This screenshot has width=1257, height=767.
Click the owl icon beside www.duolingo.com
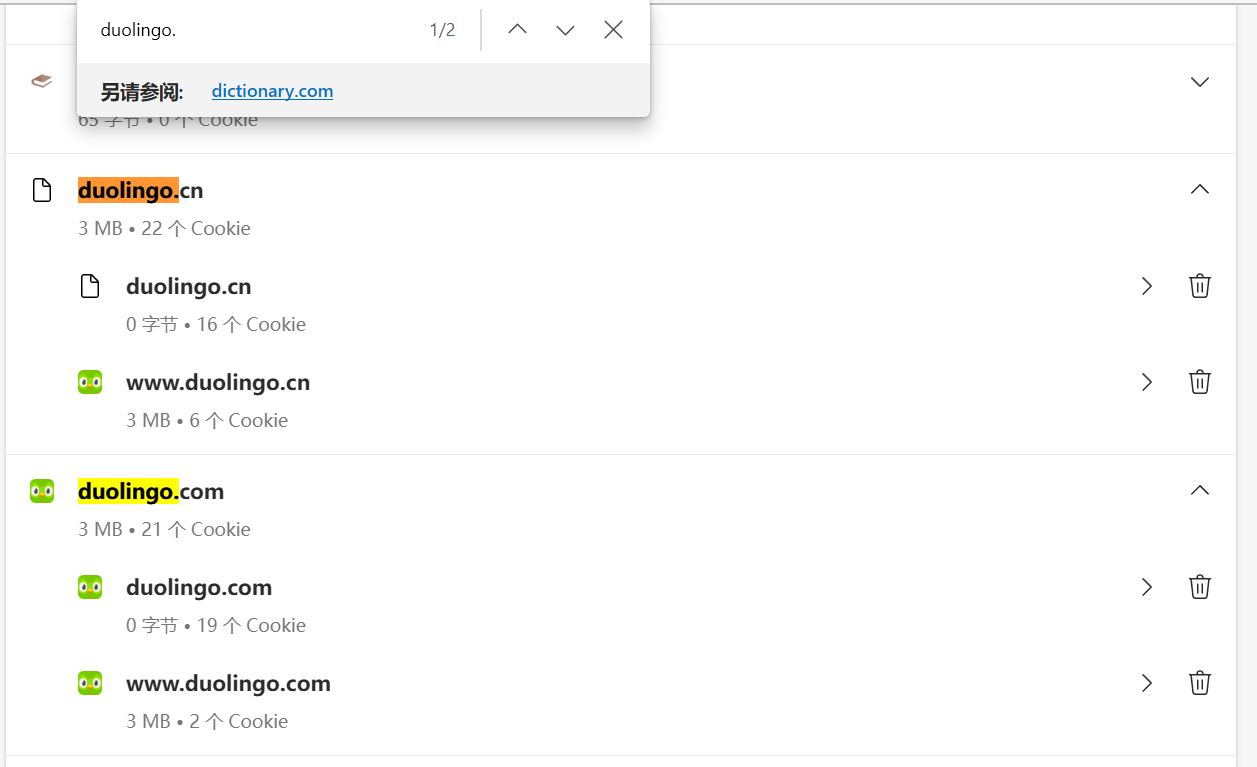pyautogui.click(x=90, y=683)
